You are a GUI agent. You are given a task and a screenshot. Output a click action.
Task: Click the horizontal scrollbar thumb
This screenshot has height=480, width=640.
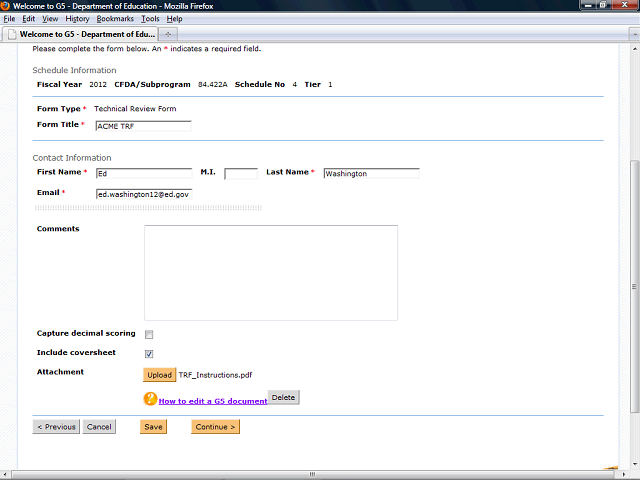(x=313, y=475)
